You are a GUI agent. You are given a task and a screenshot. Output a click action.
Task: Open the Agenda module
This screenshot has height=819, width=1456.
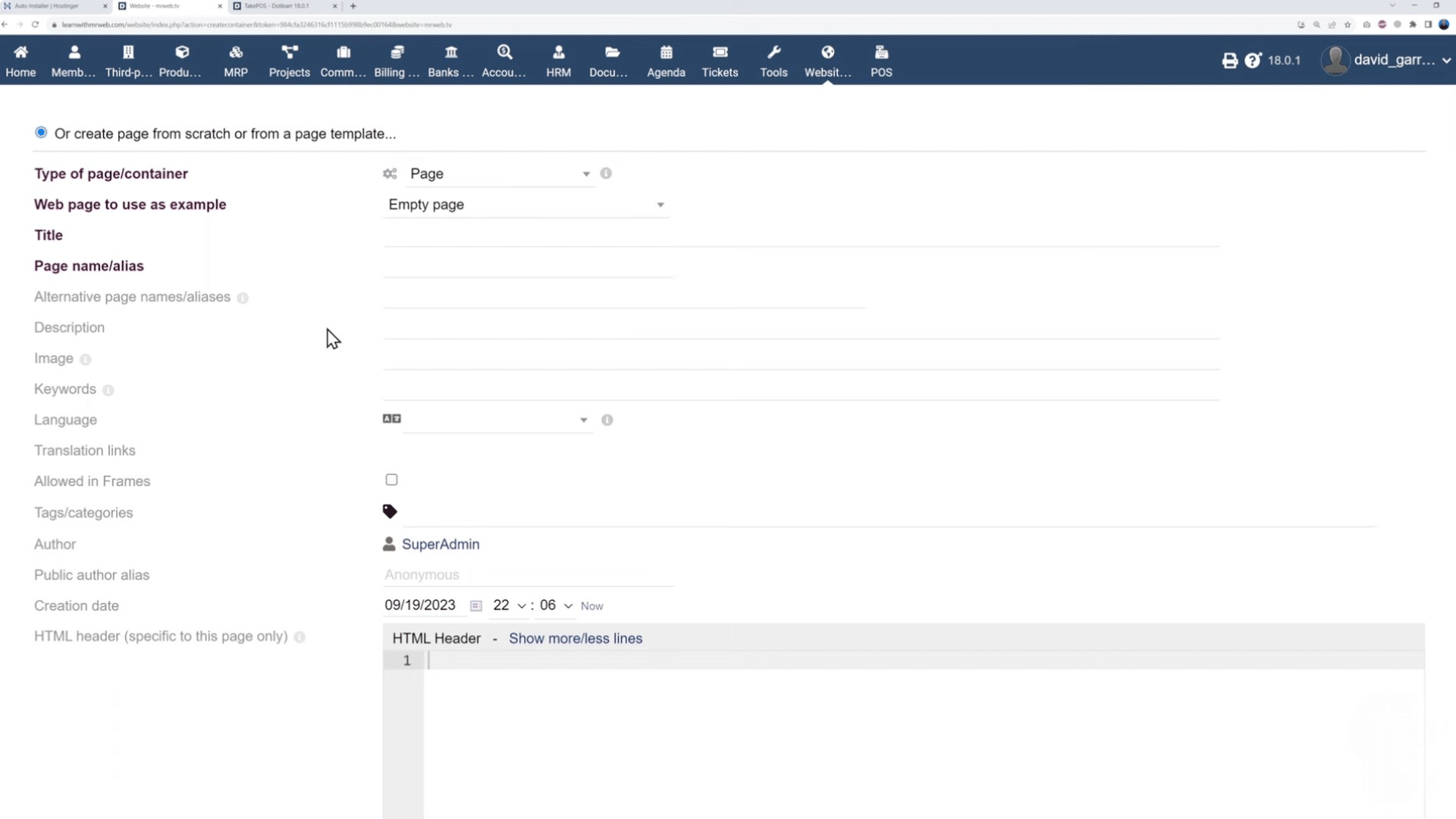(666, 61)
